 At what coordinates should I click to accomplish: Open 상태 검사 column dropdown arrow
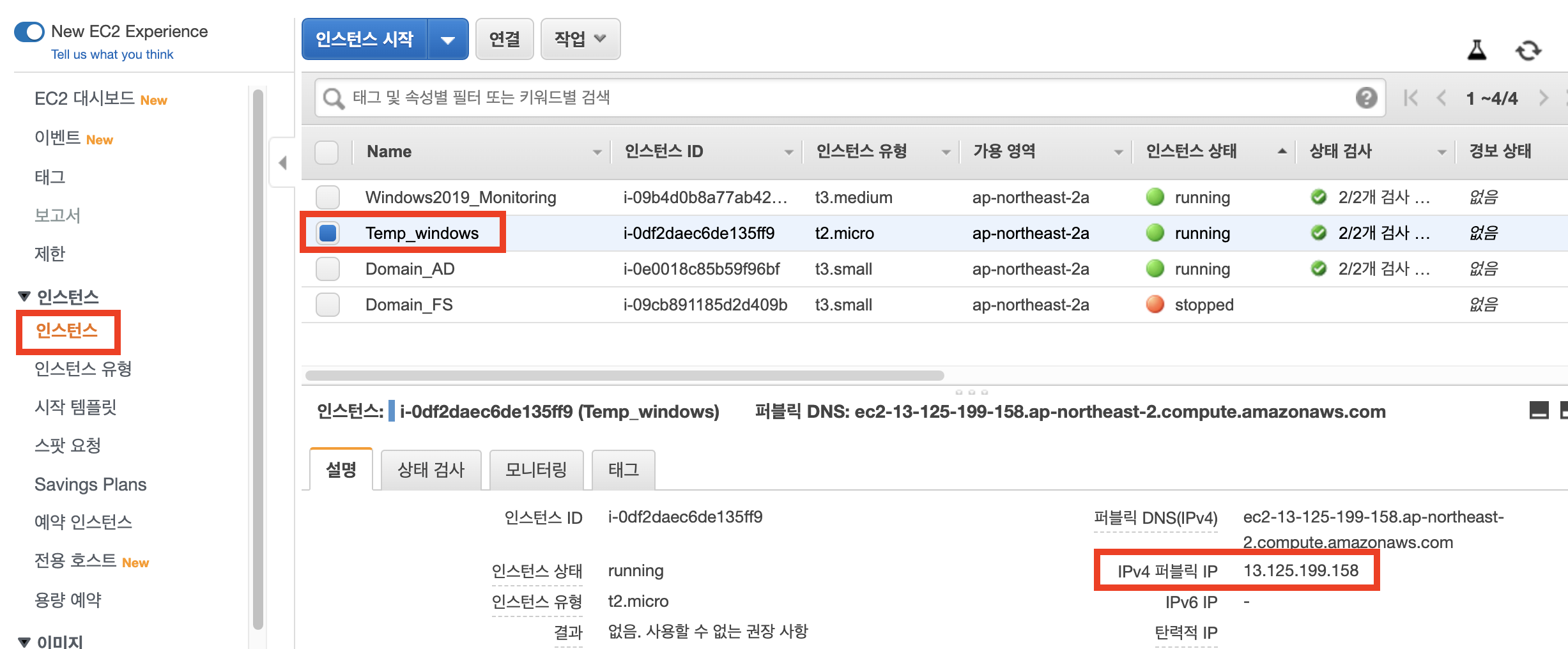1441,152
